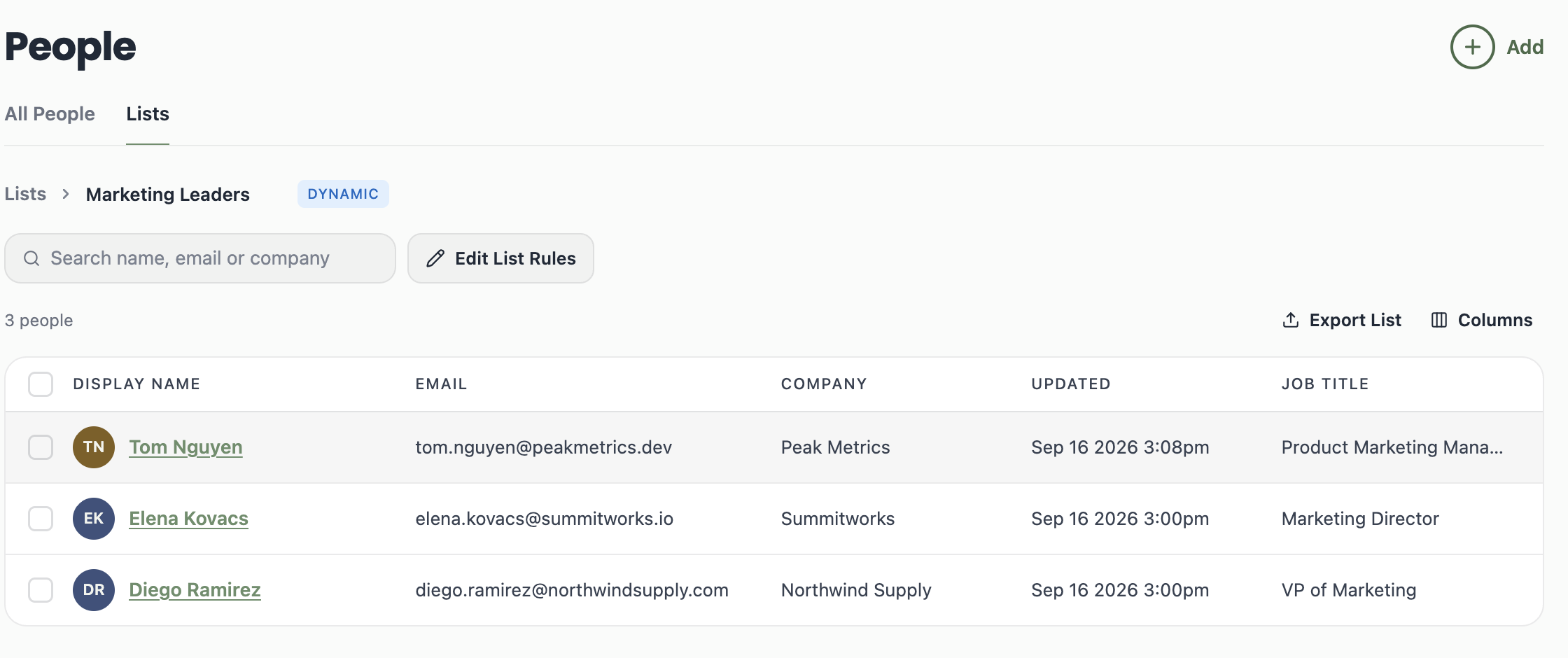
Task: Click the Northwind Supply company cell
Action: tap(856, 590)
